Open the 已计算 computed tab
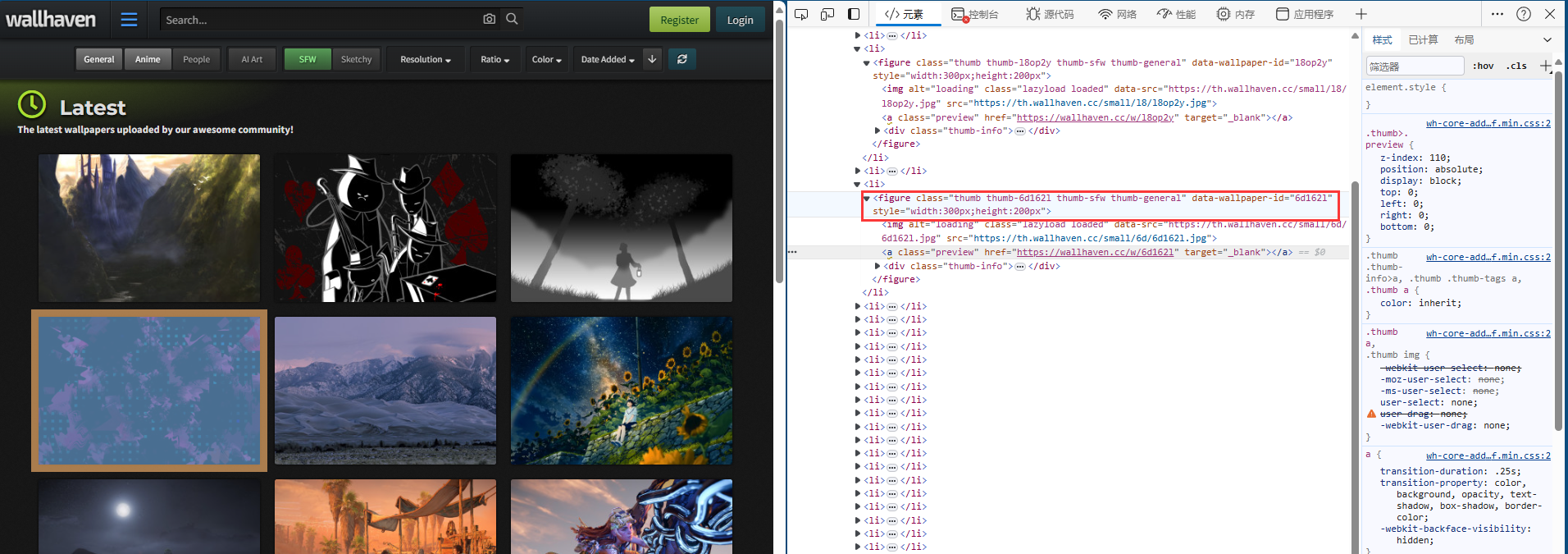 (1423, 39)
